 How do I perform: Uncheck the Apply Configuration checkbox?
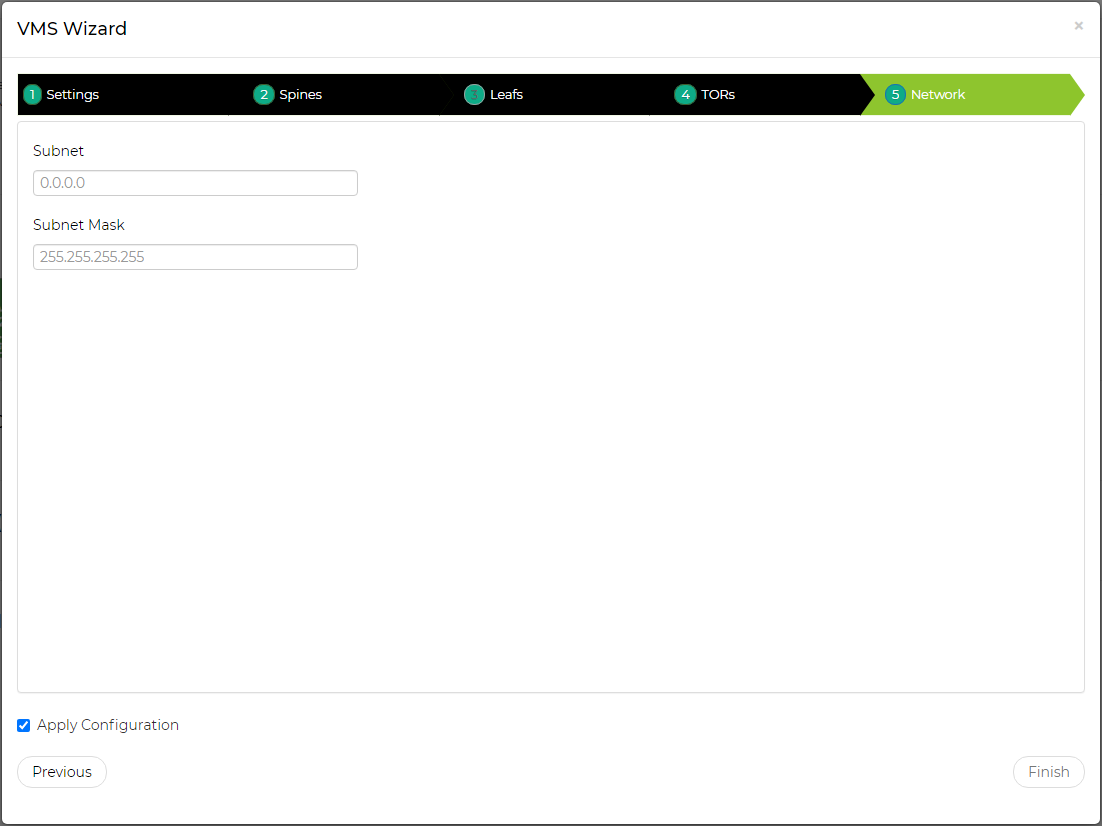pyautogui.click(x=24, y=726)
